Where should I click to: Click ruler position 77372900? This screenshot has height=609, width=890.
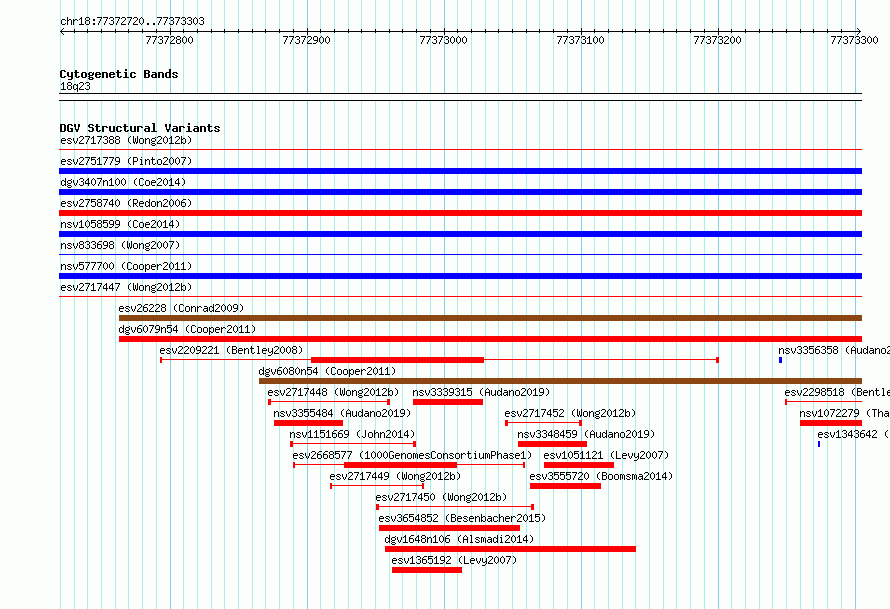point(307,40)
